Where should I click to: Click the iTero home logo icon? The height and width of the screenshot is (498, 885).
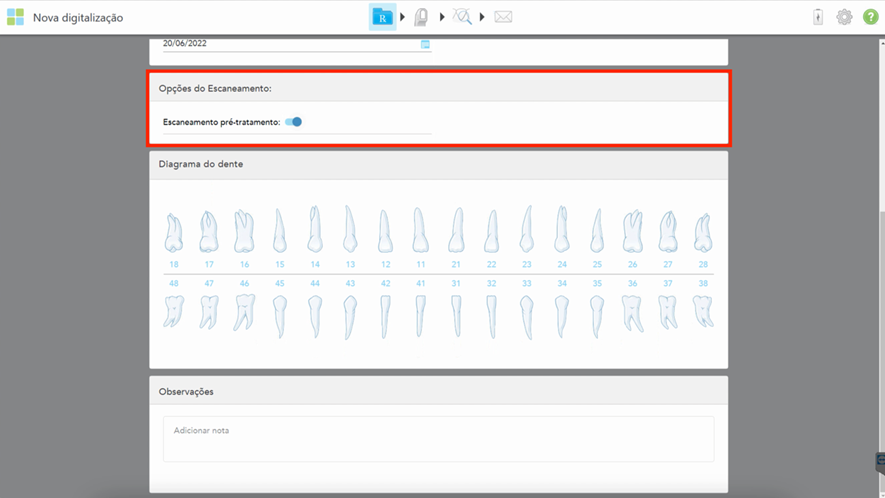pos(15,17)
